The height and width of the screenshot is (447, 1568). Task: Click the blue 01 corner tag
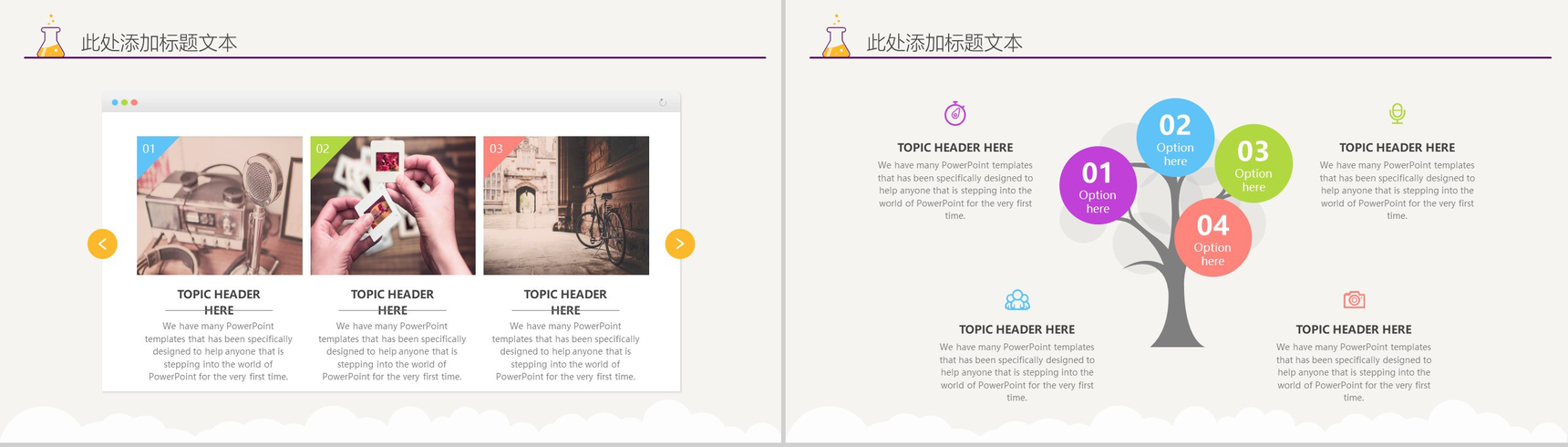click(150, 151)
